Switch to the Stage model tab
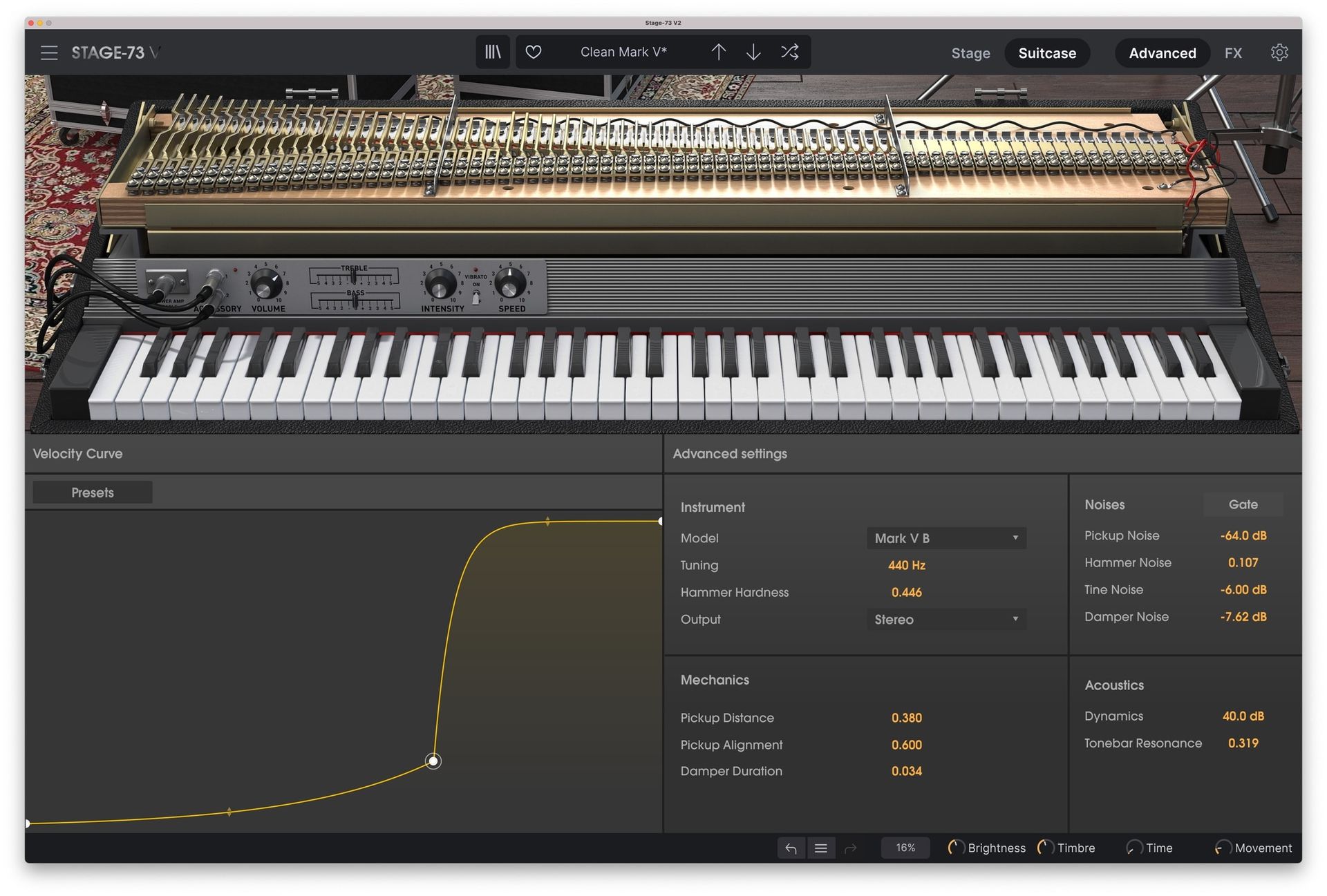This screenshot has height=896, width=1327. click(x=970, y=53)
